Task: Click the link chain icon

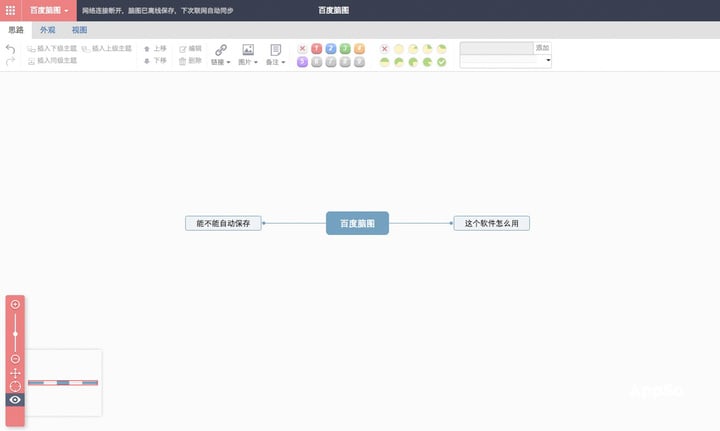Action: 221,50
